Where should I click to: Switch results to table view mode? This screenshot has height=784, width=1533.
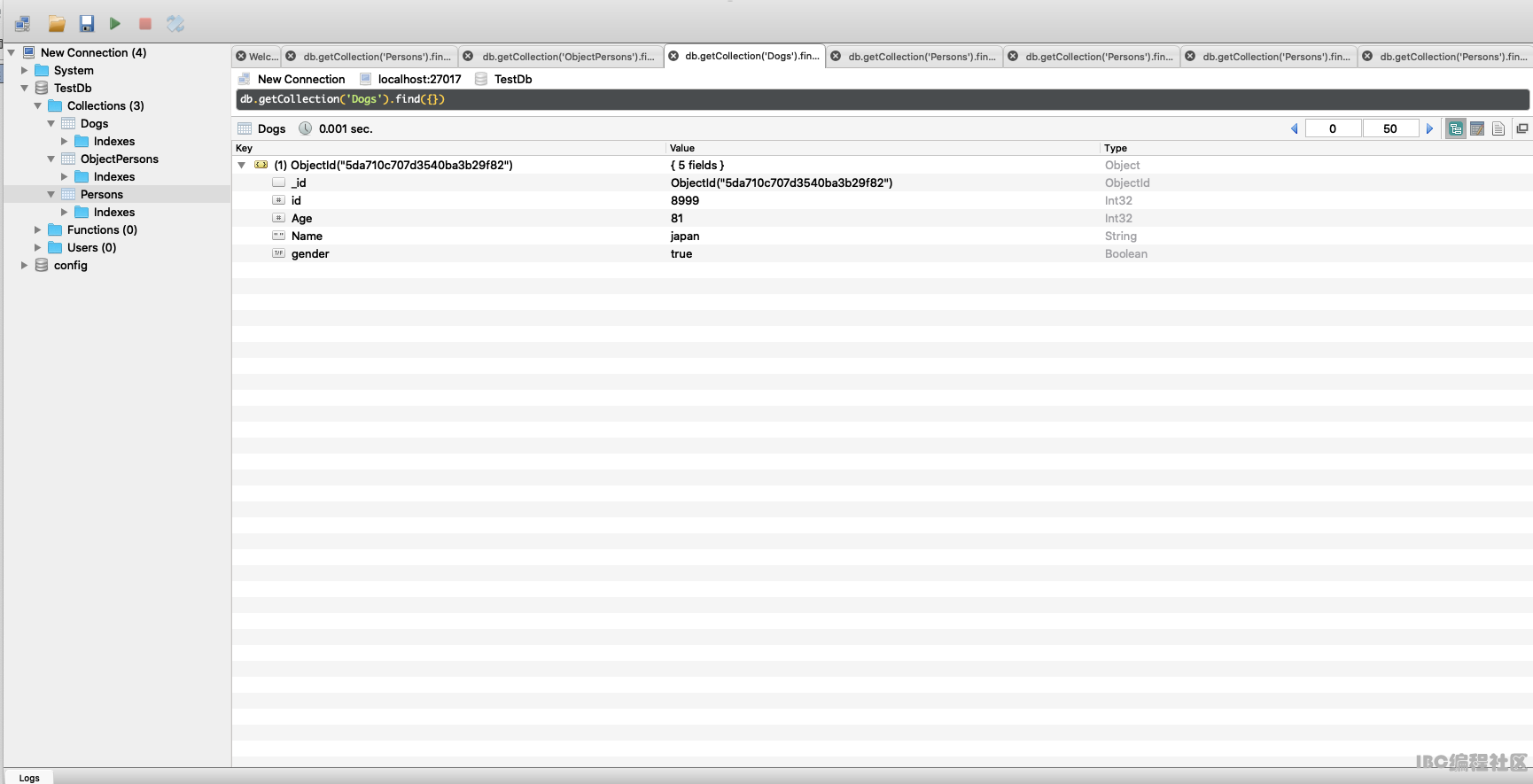(x=1477, y=129)
